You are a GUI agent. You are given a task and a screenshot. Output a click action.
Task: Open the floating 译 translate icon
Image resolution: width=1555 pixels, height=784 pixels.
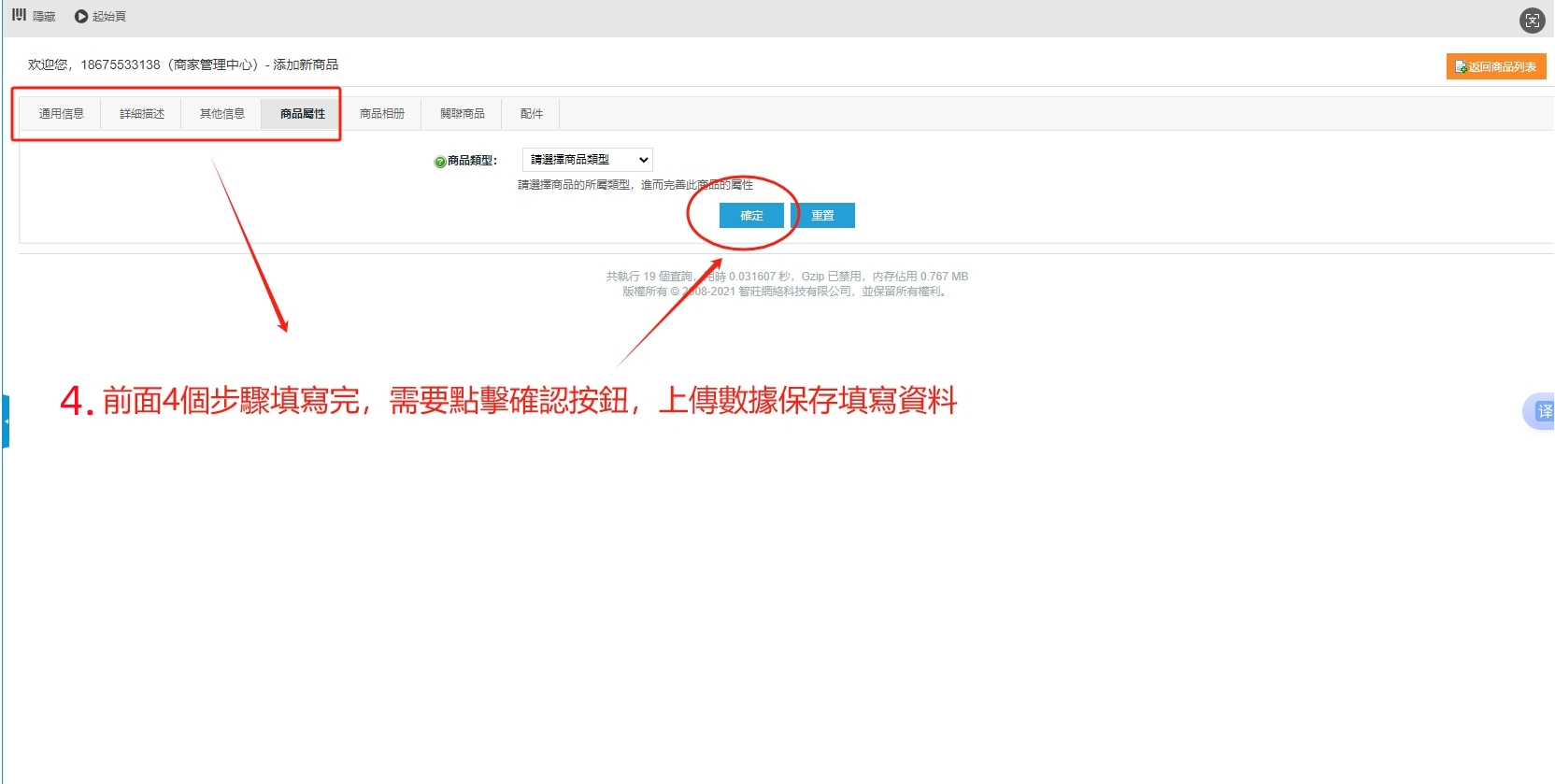(1542, 411)
